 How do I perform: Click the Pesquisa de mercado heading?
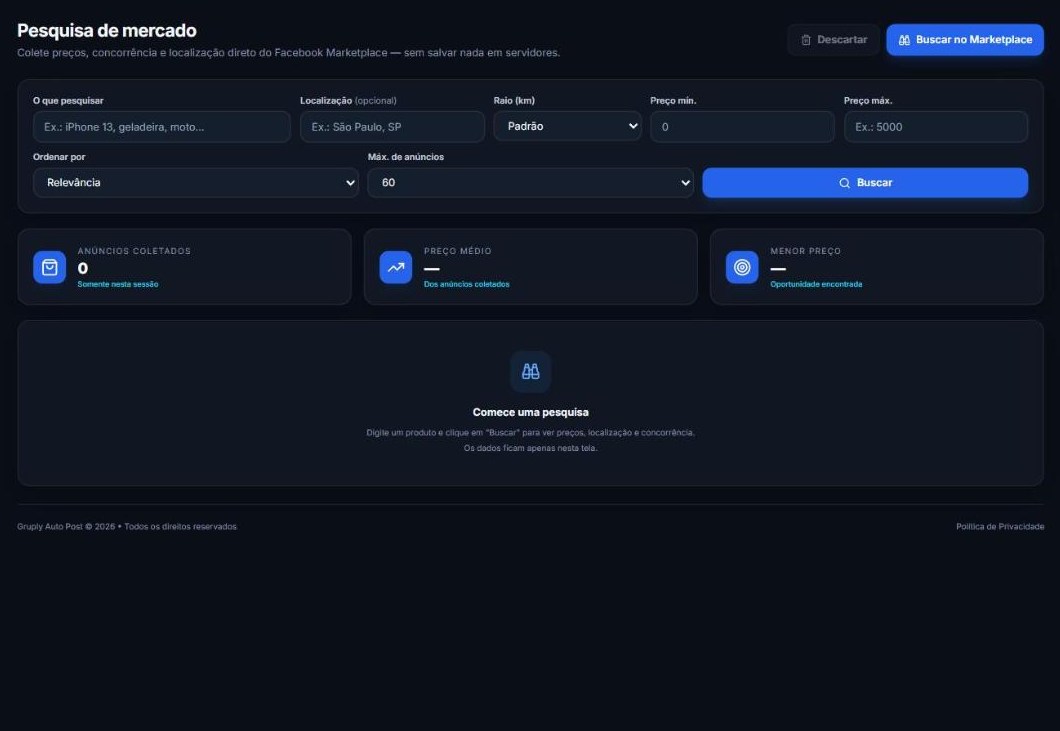coord(107,30)
